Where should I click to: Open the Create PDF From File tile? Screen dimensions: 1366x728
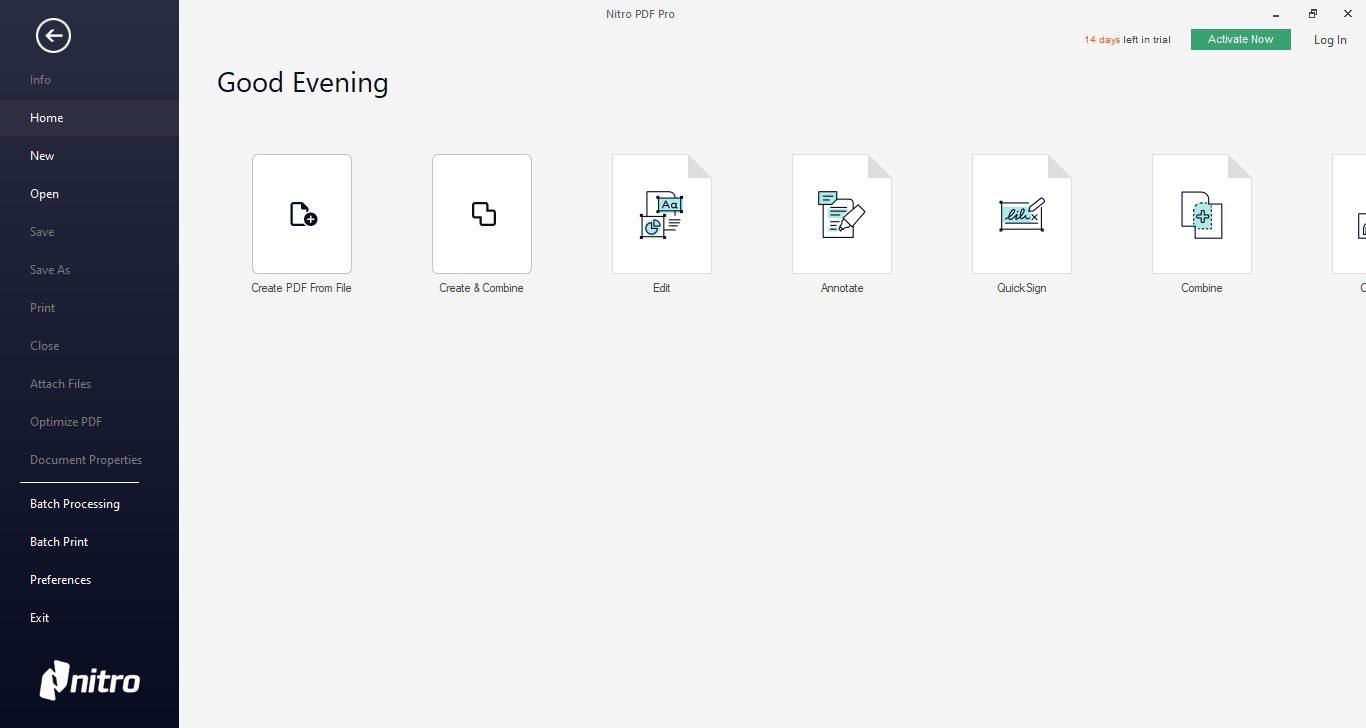click(302, 214)
